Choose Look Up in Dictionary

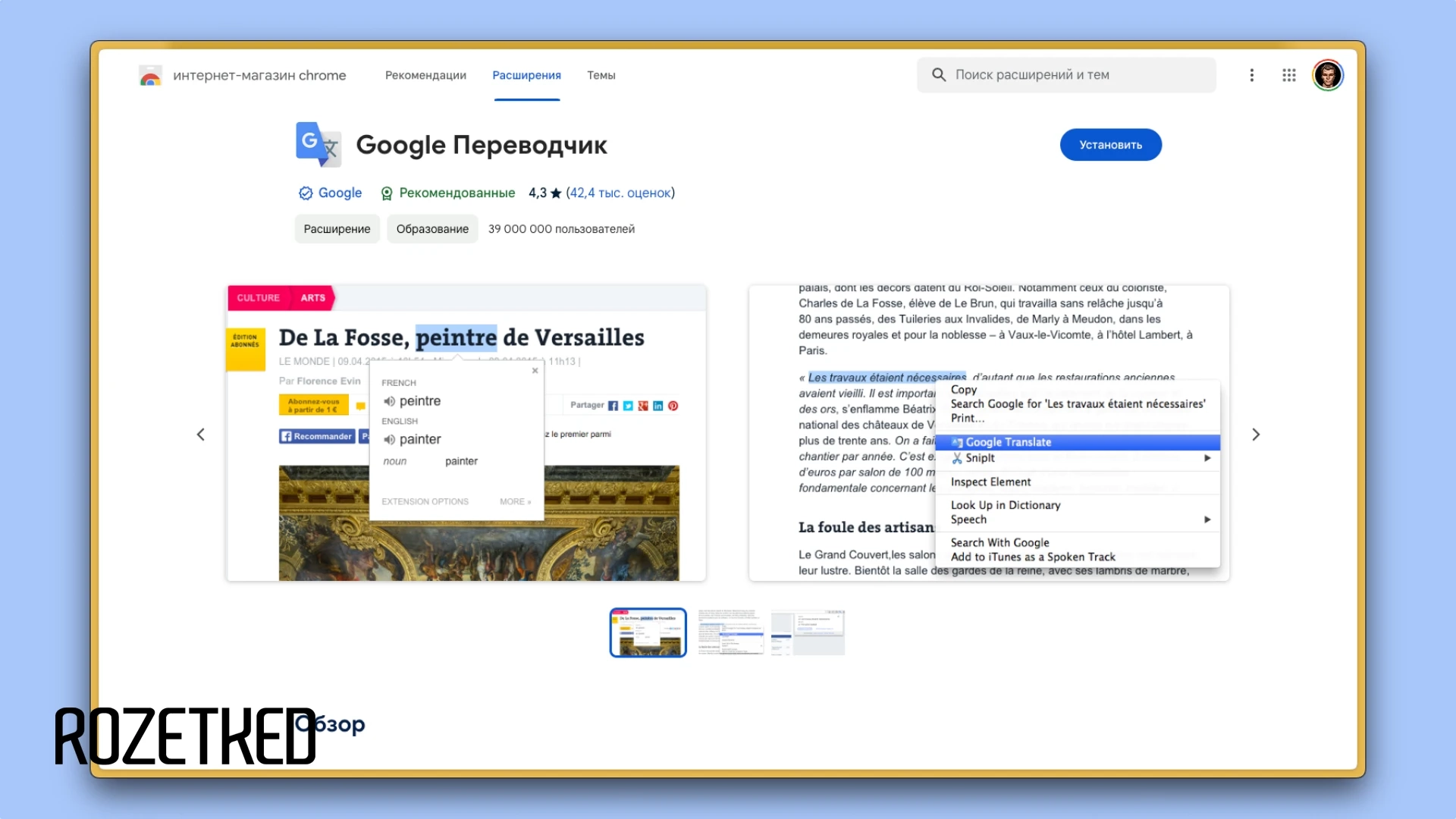1006,505
